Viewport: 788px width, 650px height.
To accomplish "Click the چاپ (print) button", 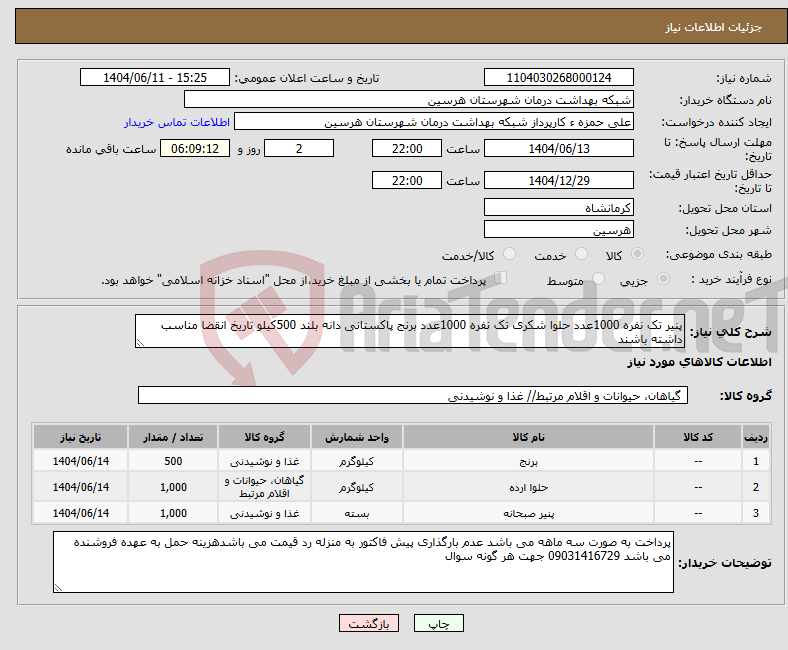I will click(x=439, y=622).
